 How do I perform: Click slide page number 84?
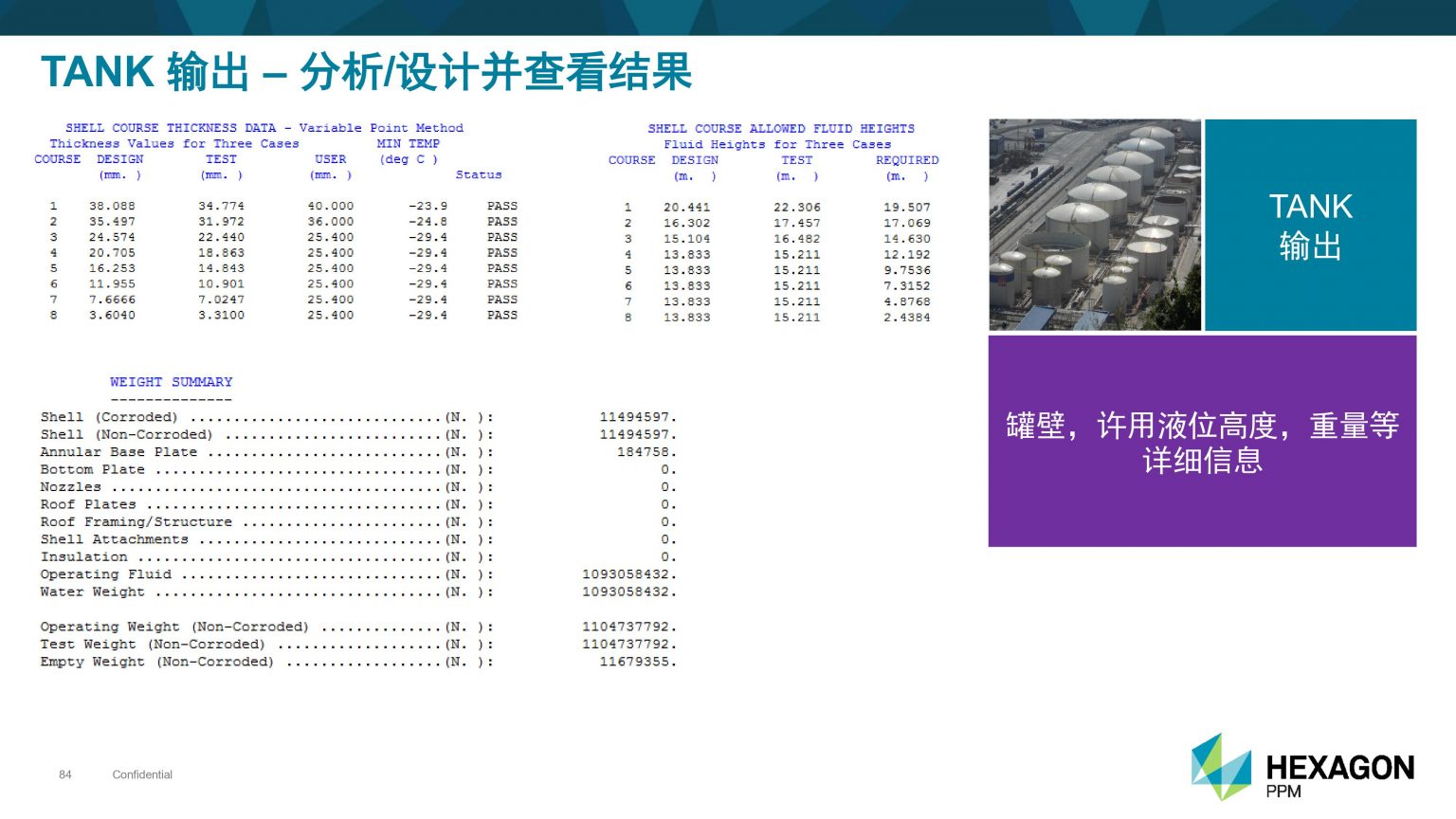point(65,774)
